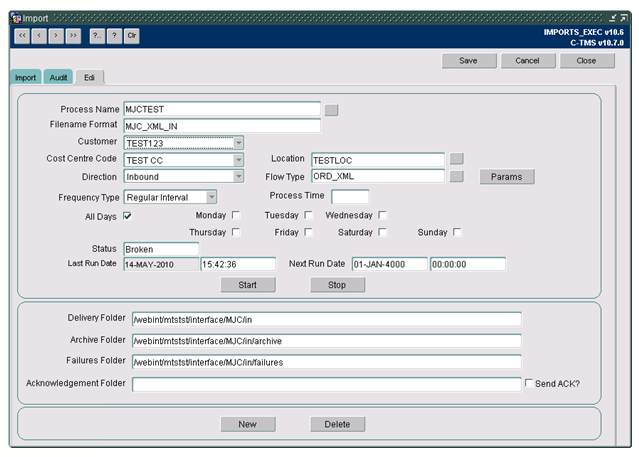Click the Import window title icon
Image resolution: width=639 pixels, height=457 pixels.
pos(16,18)
